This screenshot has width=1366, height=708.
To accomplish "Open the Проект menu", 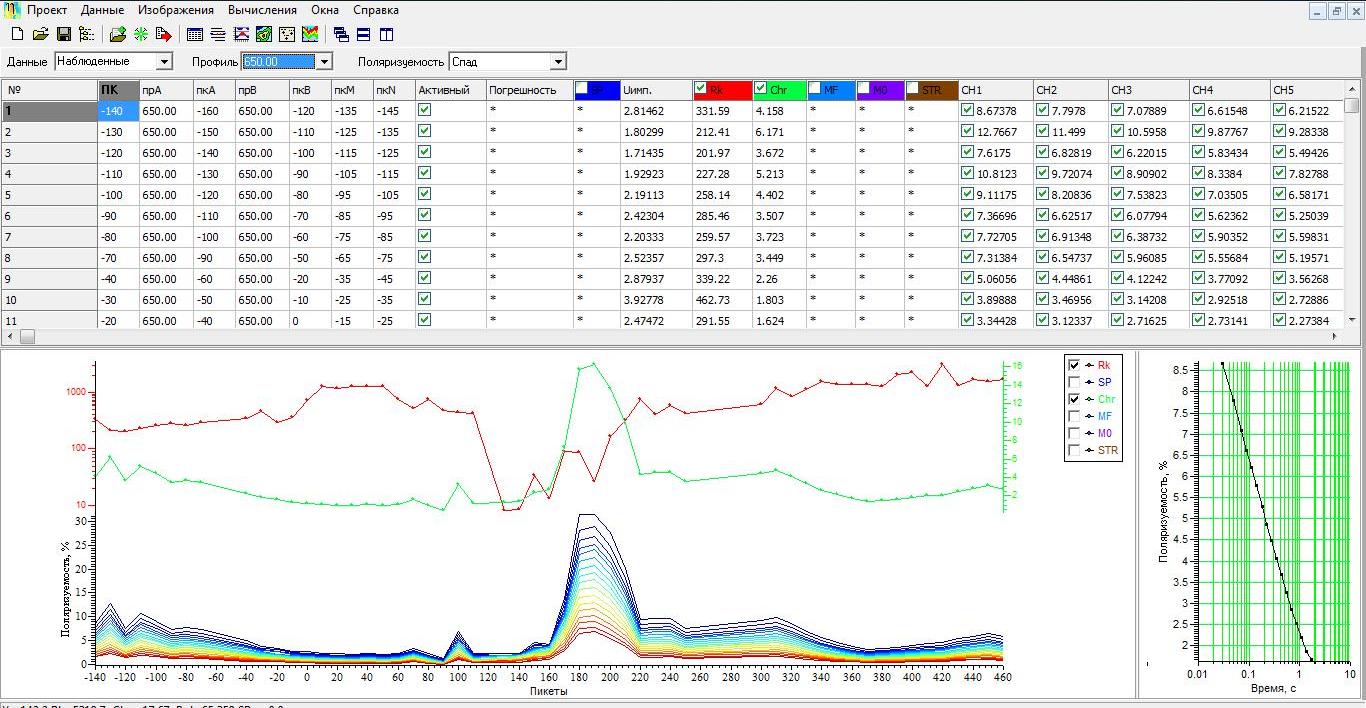I will coord(47,10).
